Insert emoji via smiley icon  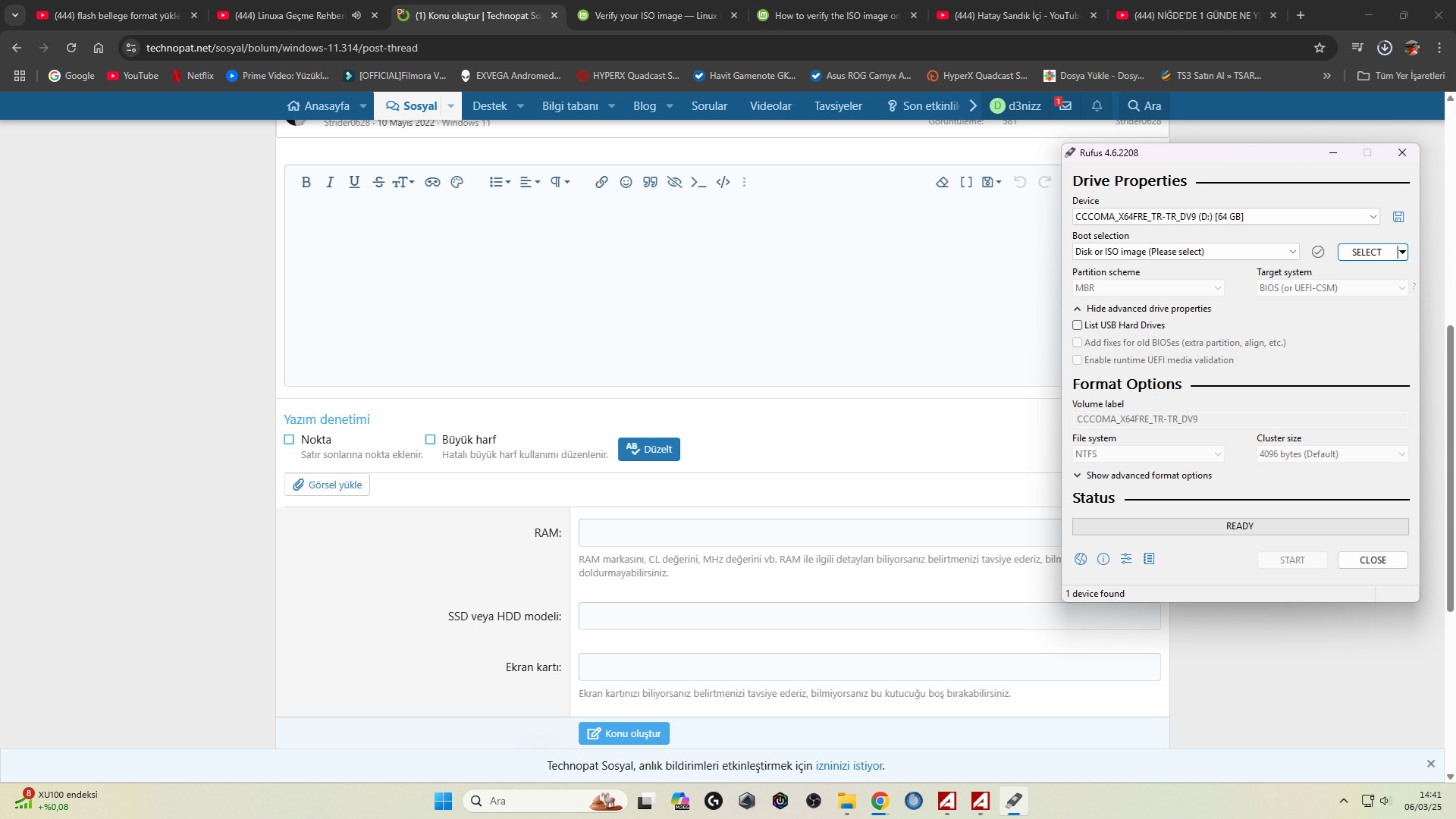[x=626, y=182]
